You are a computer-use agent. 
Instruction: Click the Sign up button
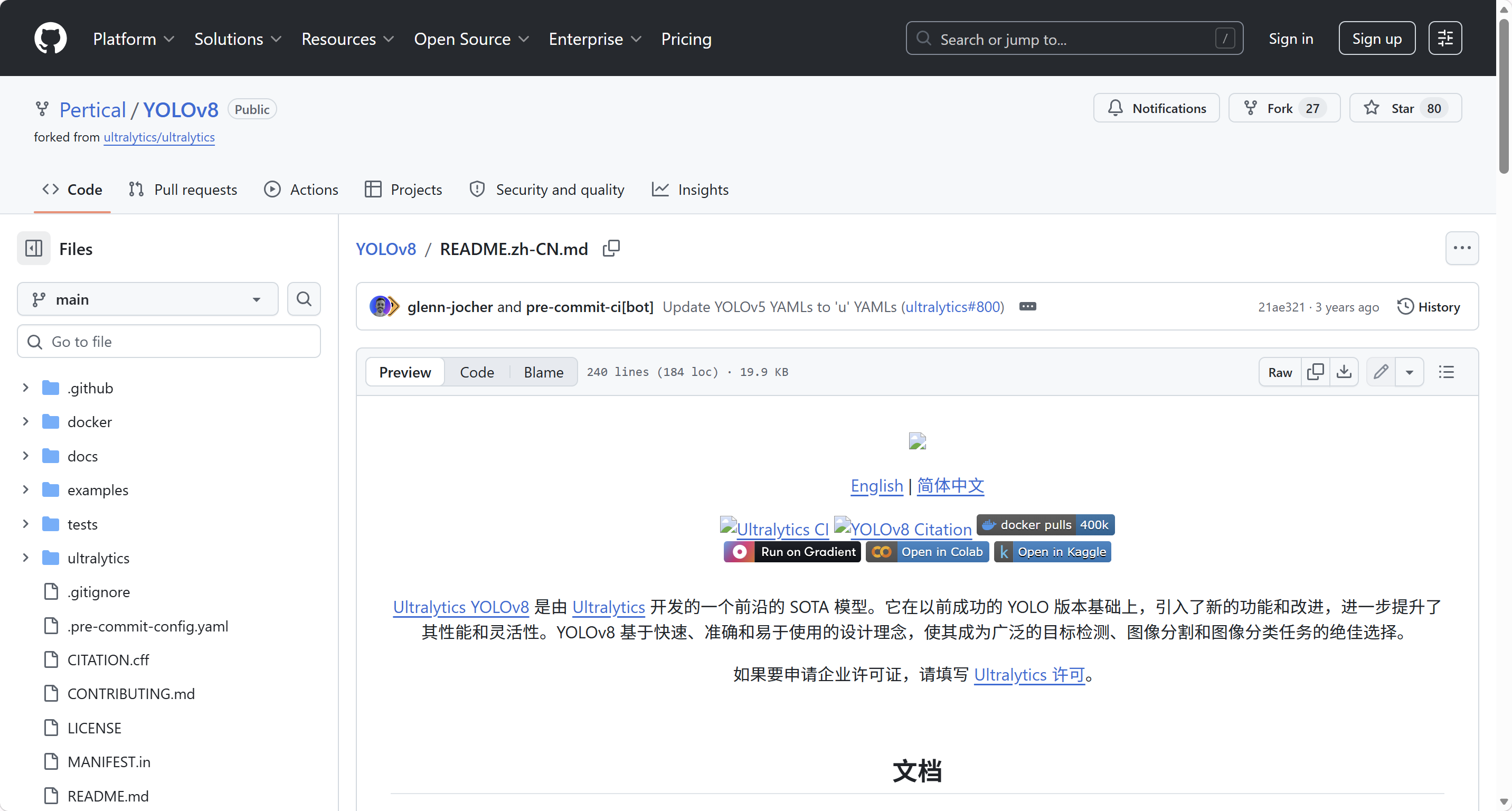click(x=1376, y=39)
